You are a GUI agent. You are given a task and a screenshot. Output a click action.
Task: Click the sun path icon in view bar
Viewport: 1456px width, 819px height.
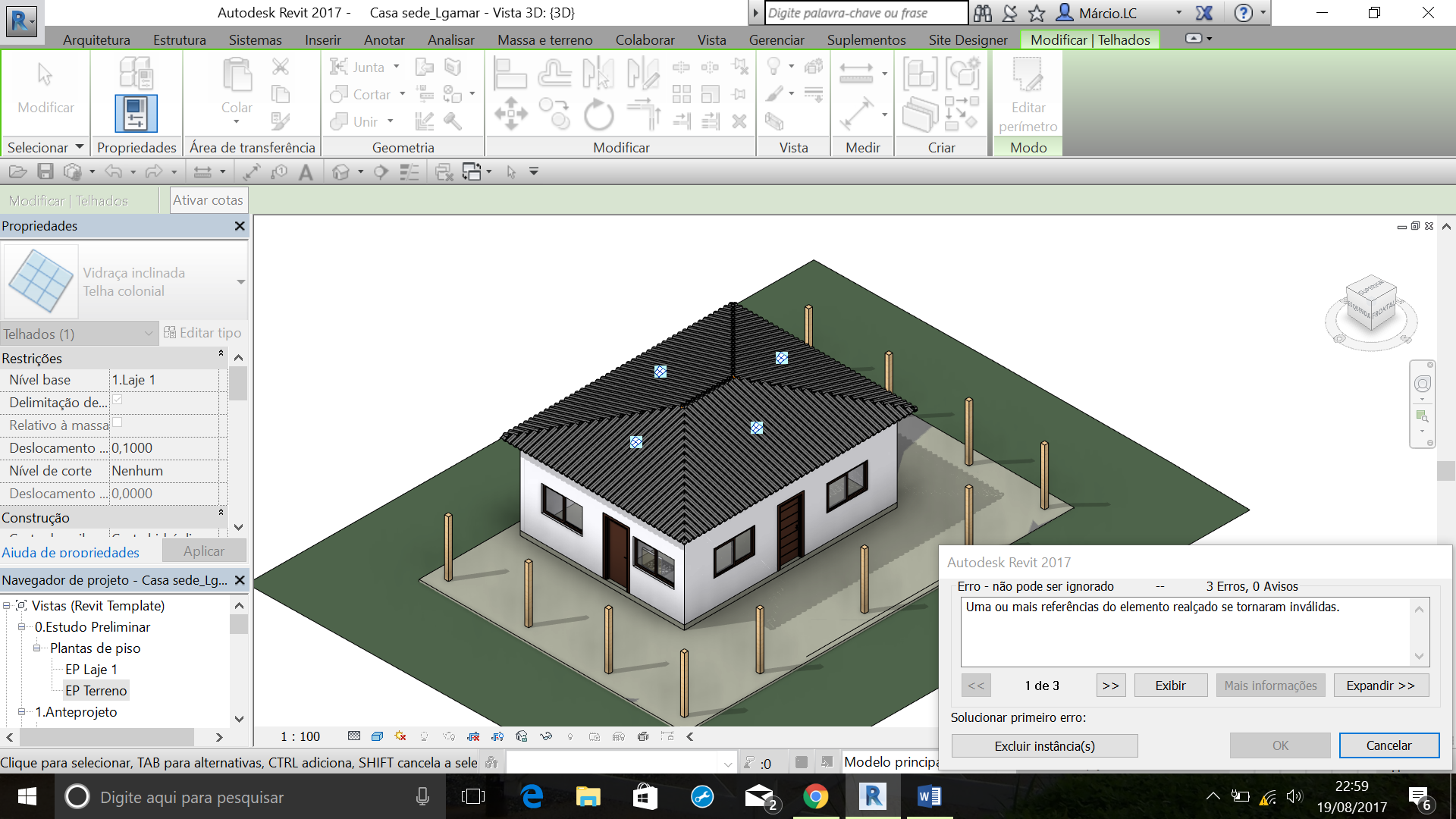tap(400, 736)
